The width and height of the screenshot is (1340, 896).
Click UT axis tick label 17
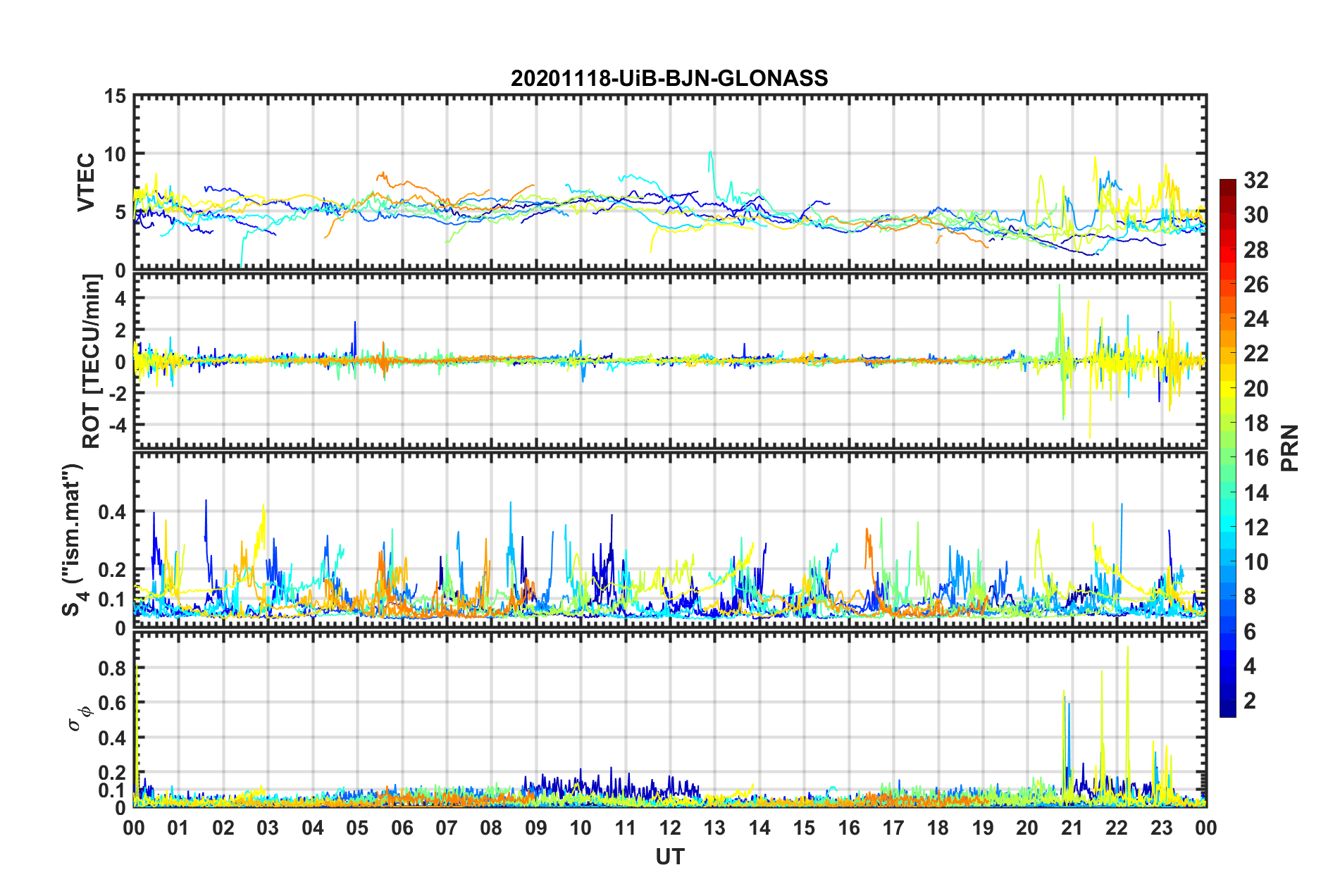(x=893, y=828)
